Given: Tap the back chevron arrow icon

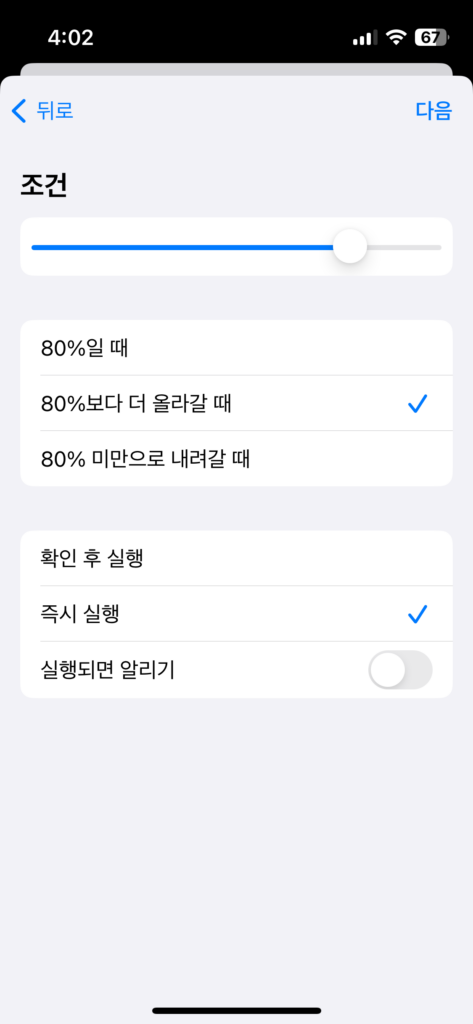Looking at the screenshot, I should [19, 111].
